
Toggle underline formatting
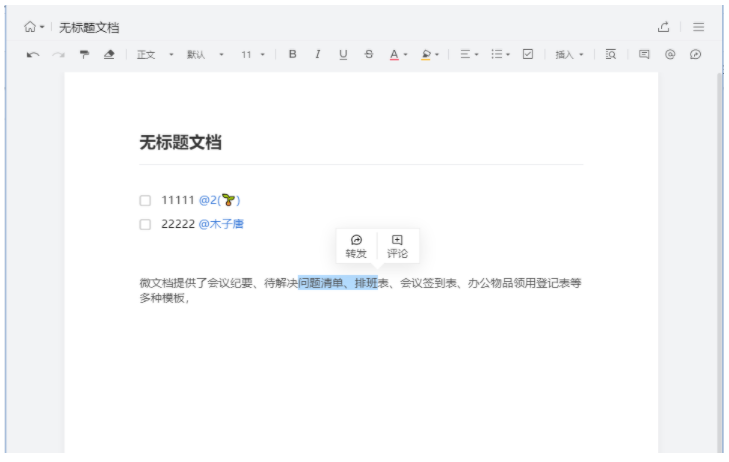pos(343,54)
